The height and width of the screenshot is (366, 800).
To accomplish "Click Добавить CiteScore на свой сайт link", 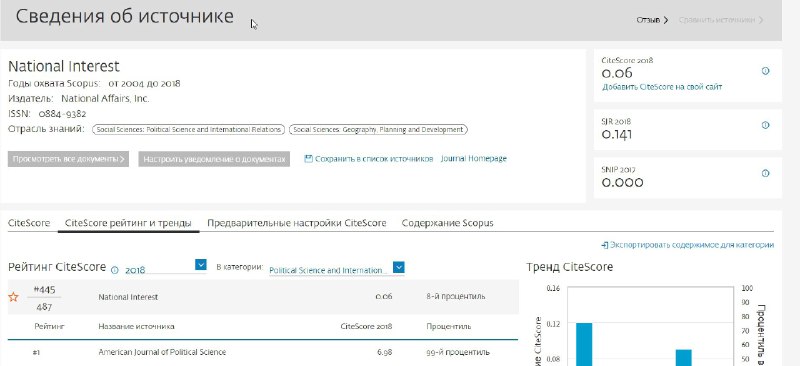I will 662,87.
